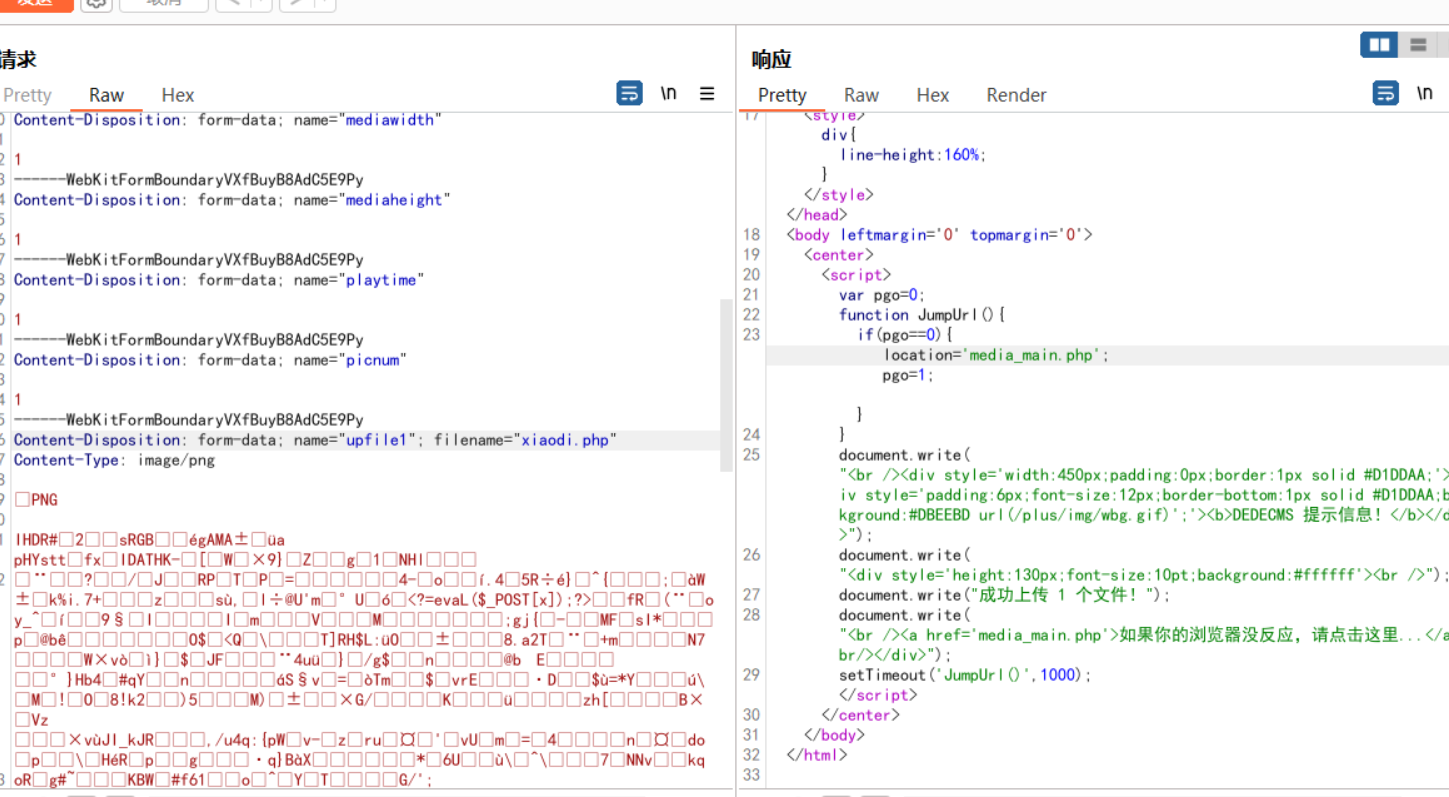Click the PNG signature line in request body
This screenshot has width=1449, height=797.
pos(36,500)
